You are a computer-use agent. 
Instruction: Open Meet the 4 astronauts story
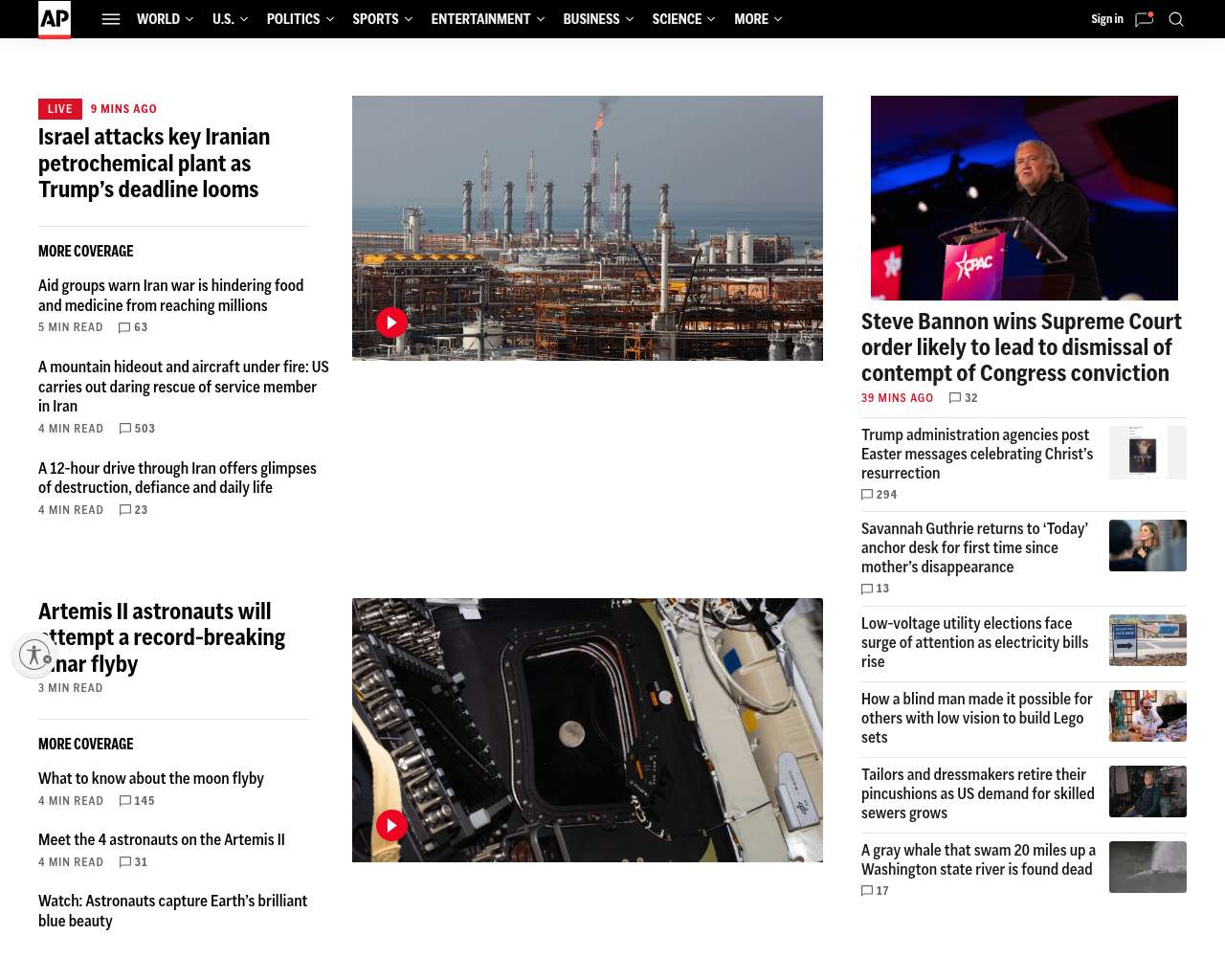pos(162,840)
